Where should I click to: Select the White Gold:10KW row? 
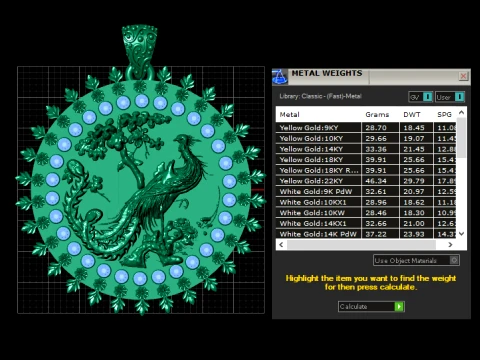point(366,213)
